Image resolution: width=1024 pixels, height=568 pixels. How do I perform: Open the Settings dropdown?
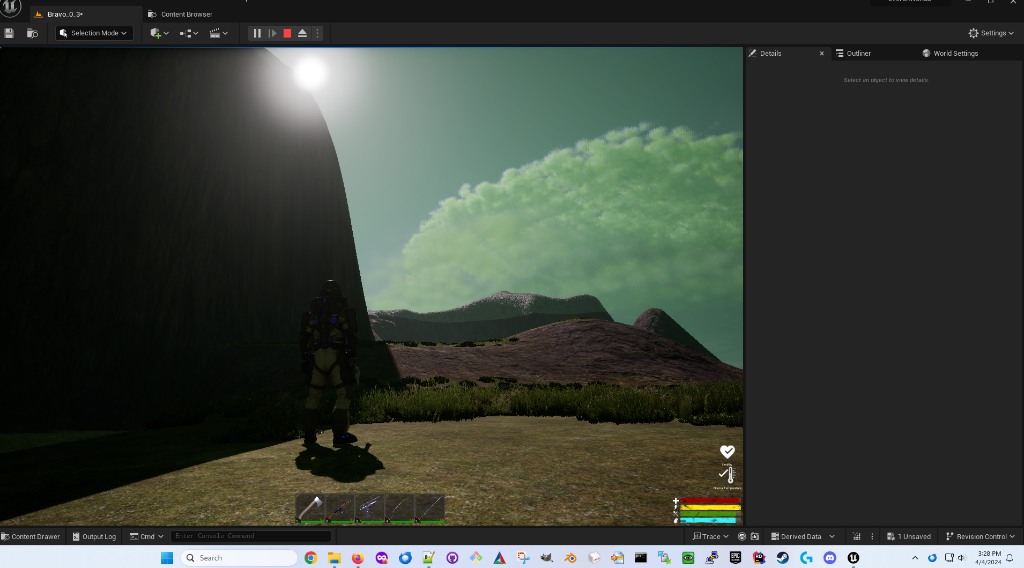tap(991, 33)
